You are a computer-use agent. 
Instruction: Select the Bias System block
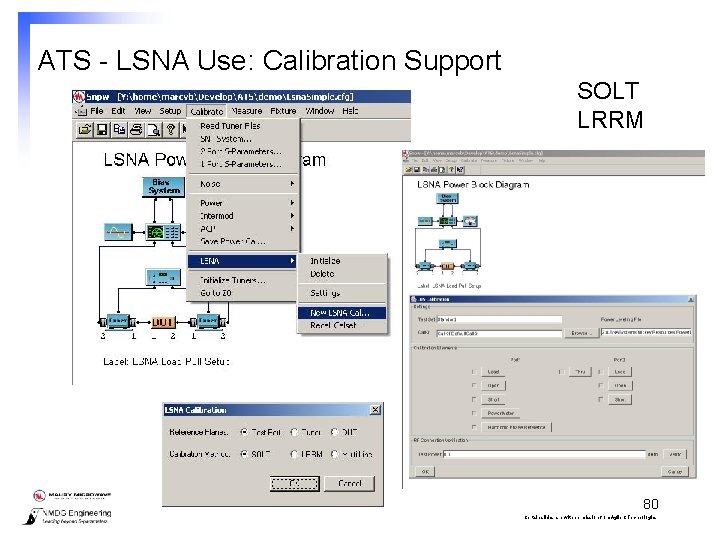163,186
